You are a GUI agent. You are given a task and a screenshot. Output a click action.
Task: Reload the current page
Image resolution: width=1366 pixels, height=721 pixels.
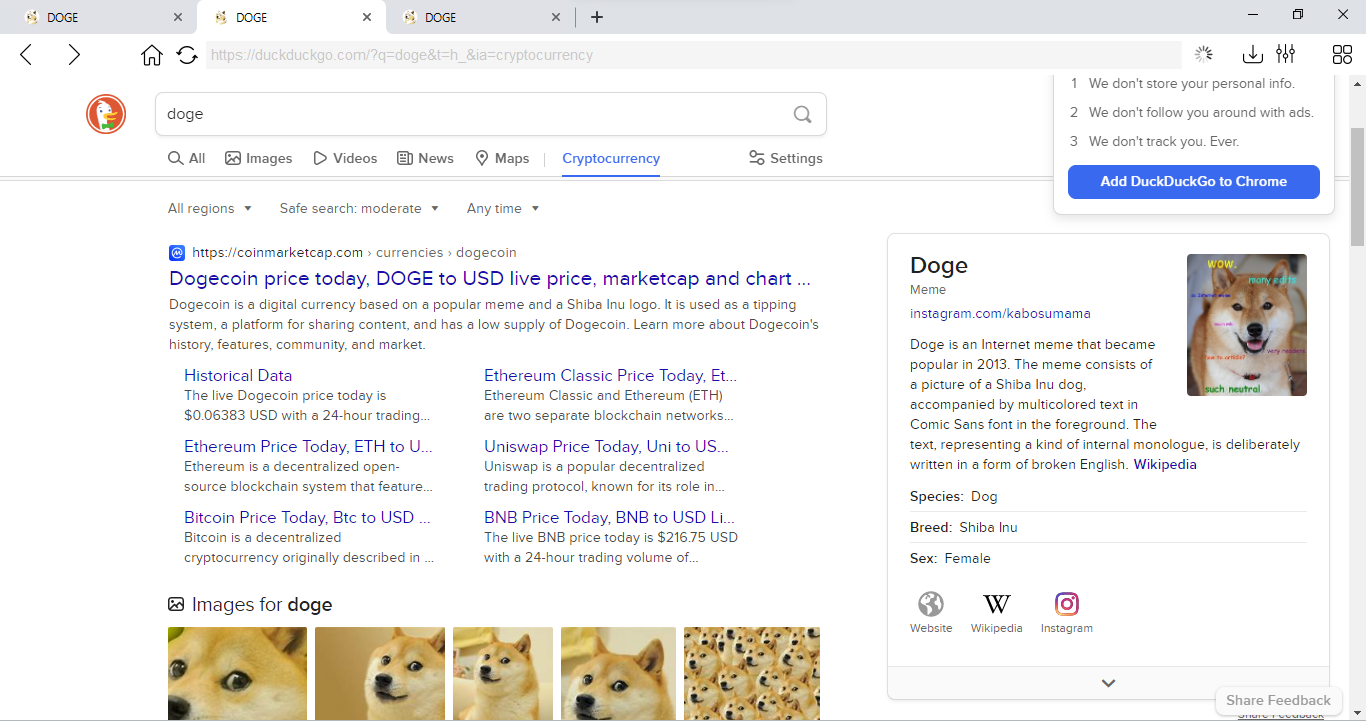coord(187,55)
